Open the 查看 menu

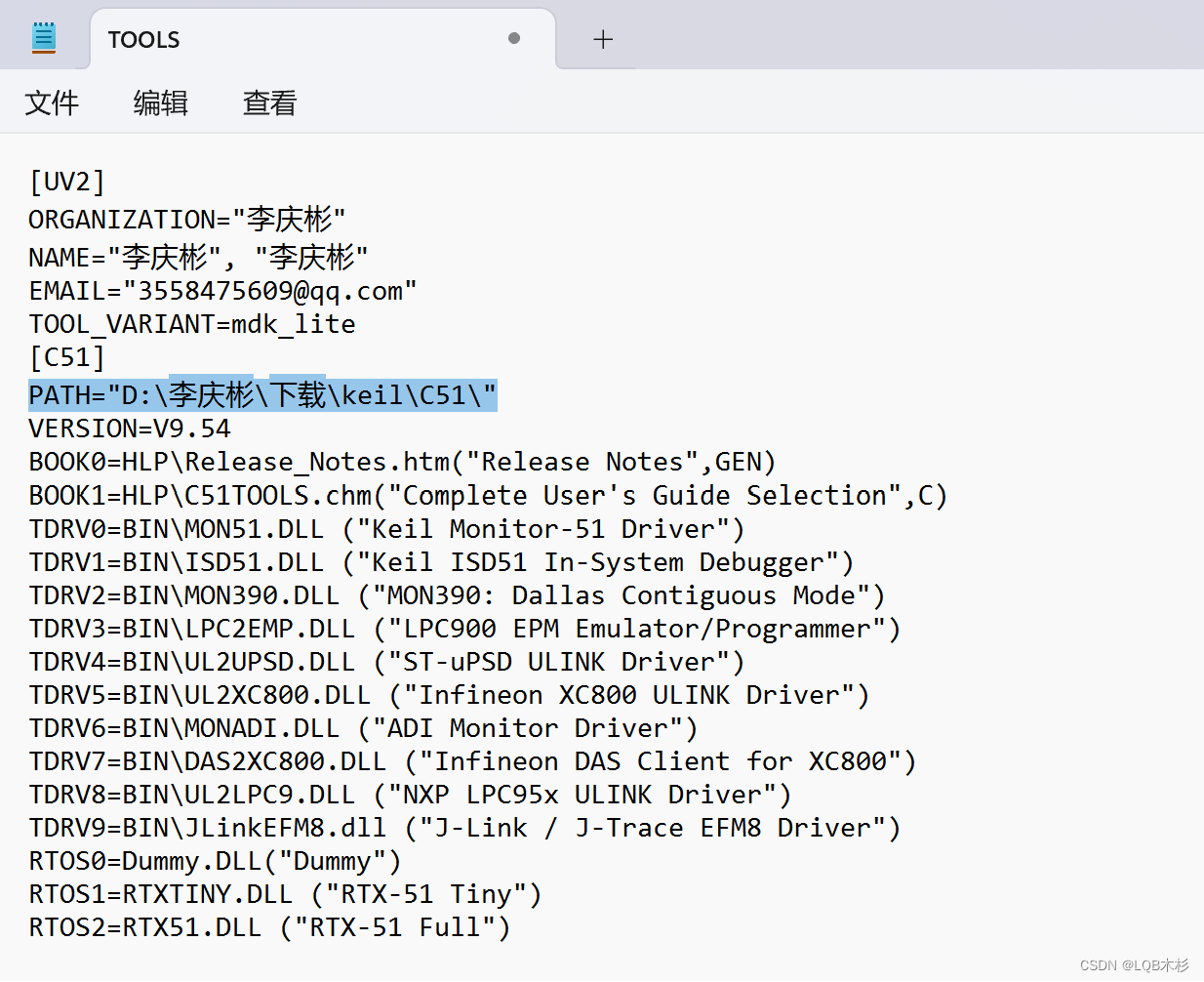click(270, 102)
